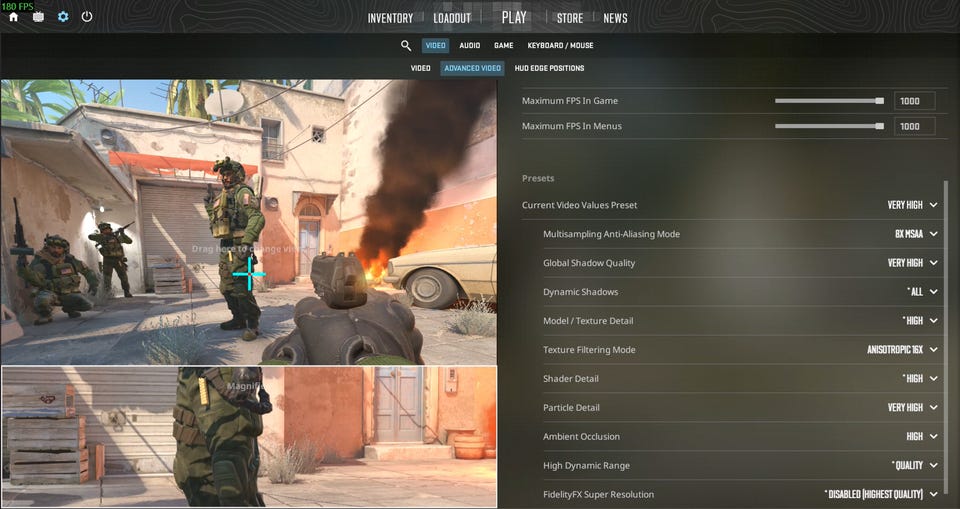This screenshot has height=509, width=960.
Task: Open the High Dynamic Range dropdown
Action: click(x=915, y=466)
